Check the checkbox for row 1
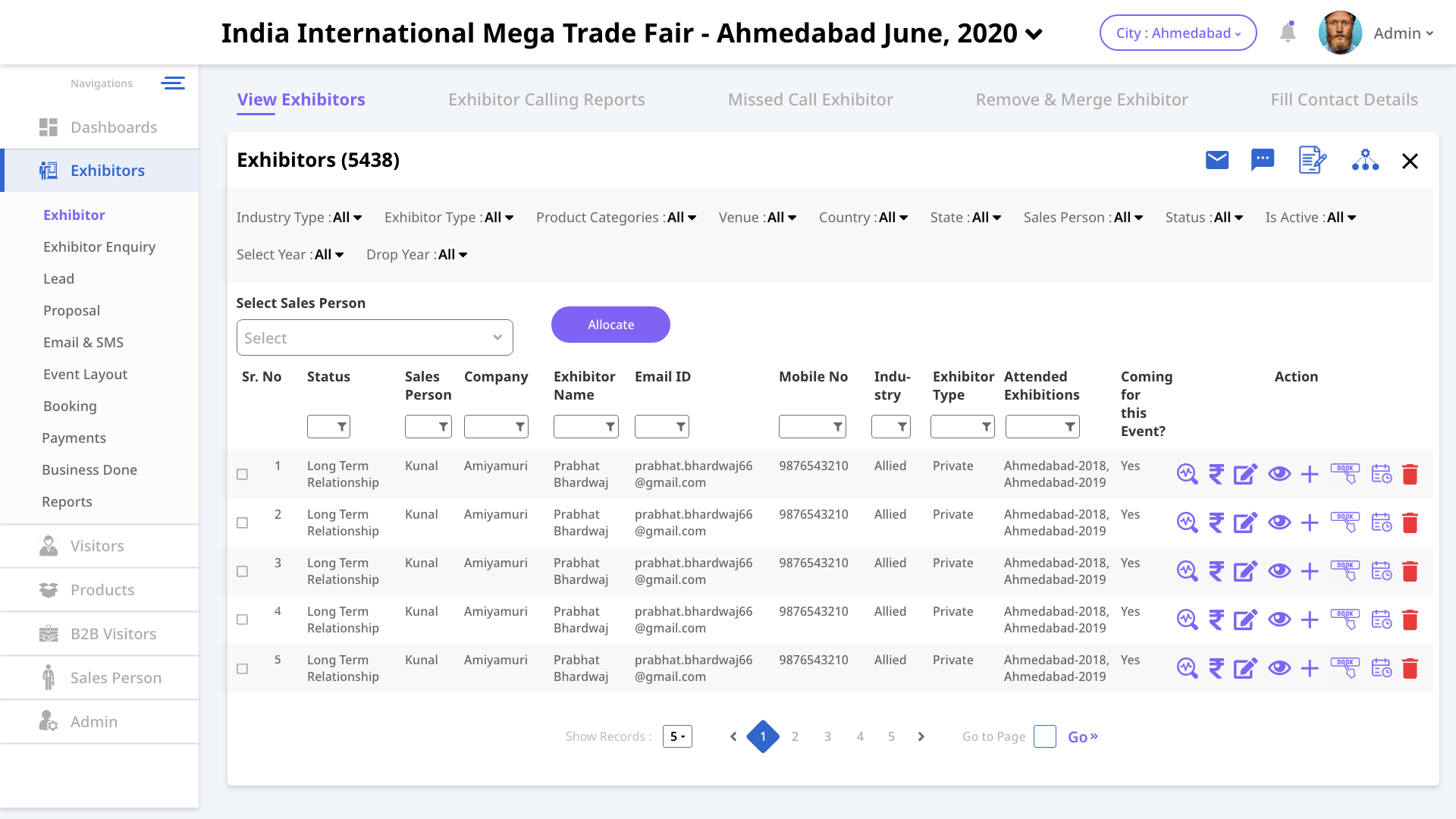 coord(243,474)
